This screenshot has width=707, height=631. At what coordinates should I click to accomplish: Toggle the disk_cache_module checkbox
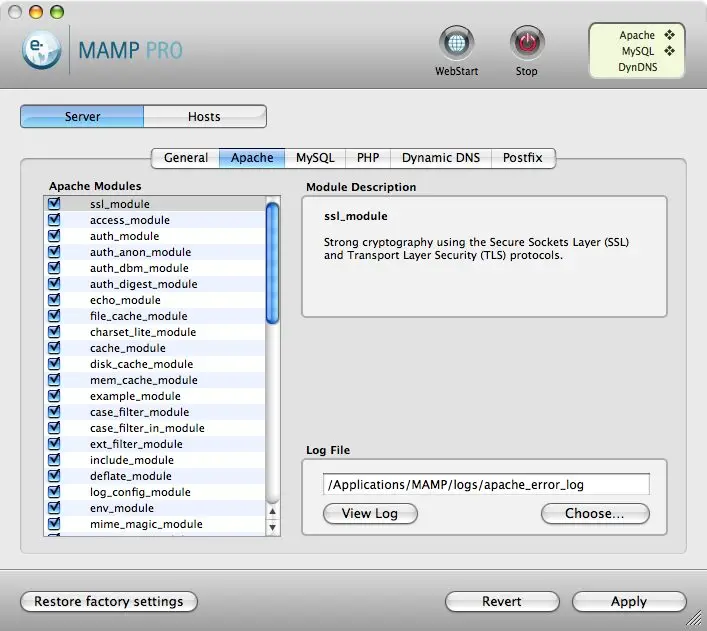(54, 364)
